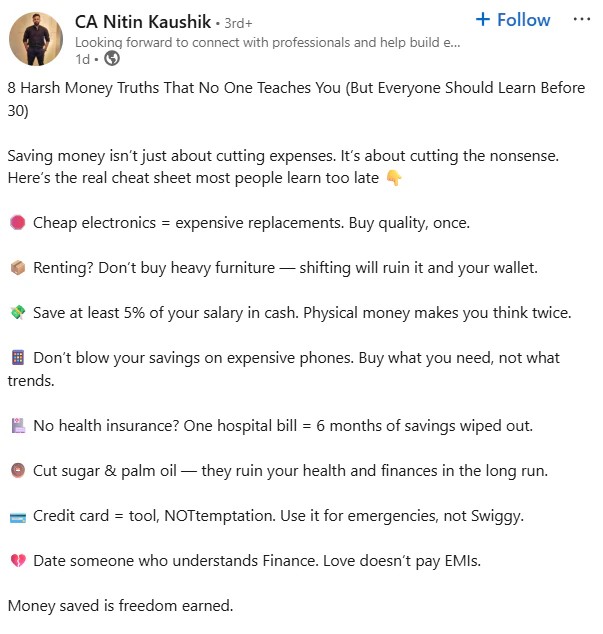The image size is (603, 634).
Task: Click the hospital emoji before No health insurance
Action: point(16,426)
